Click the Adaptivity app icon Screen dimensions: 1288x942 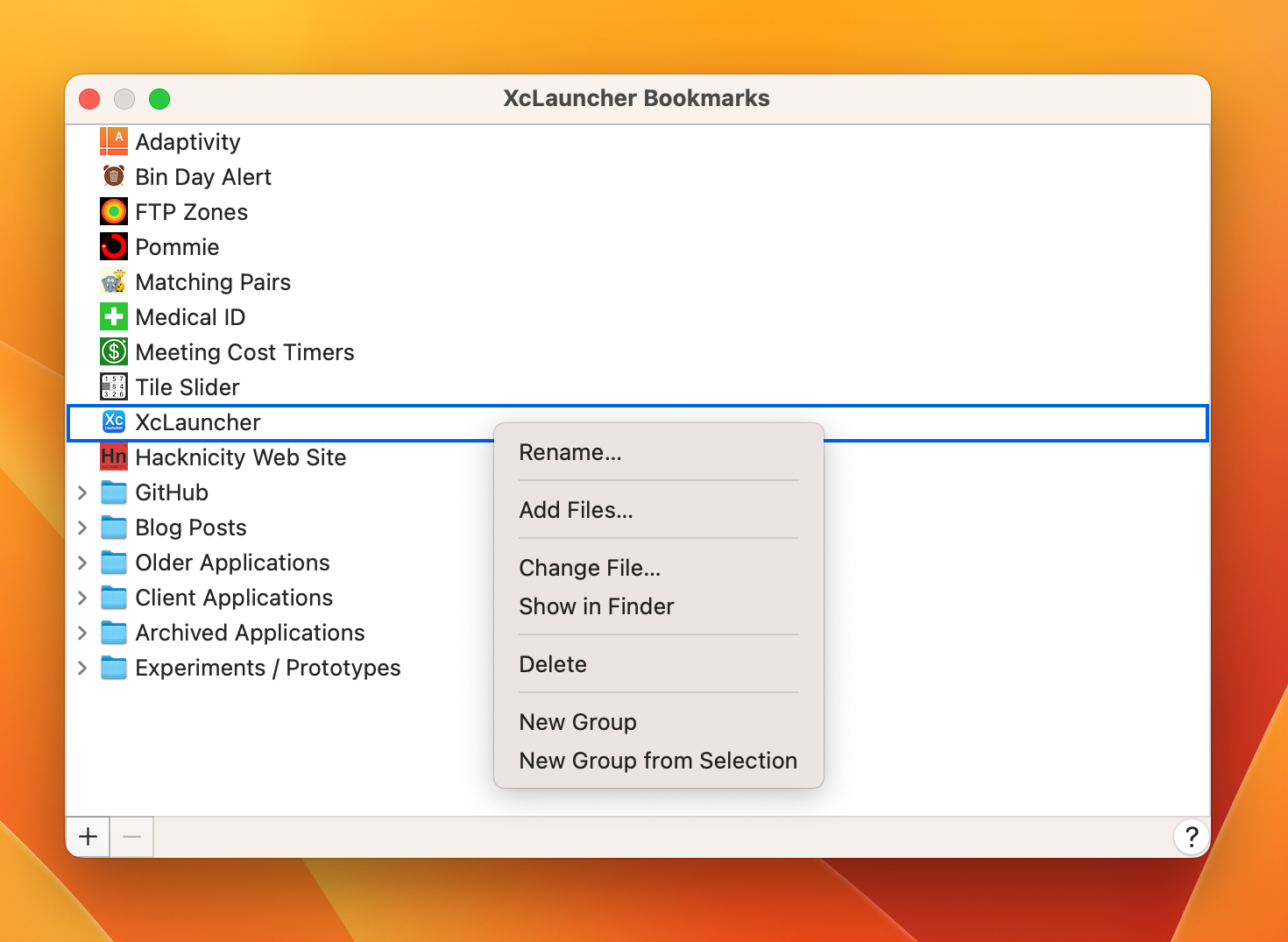click(x=114, y=141)
